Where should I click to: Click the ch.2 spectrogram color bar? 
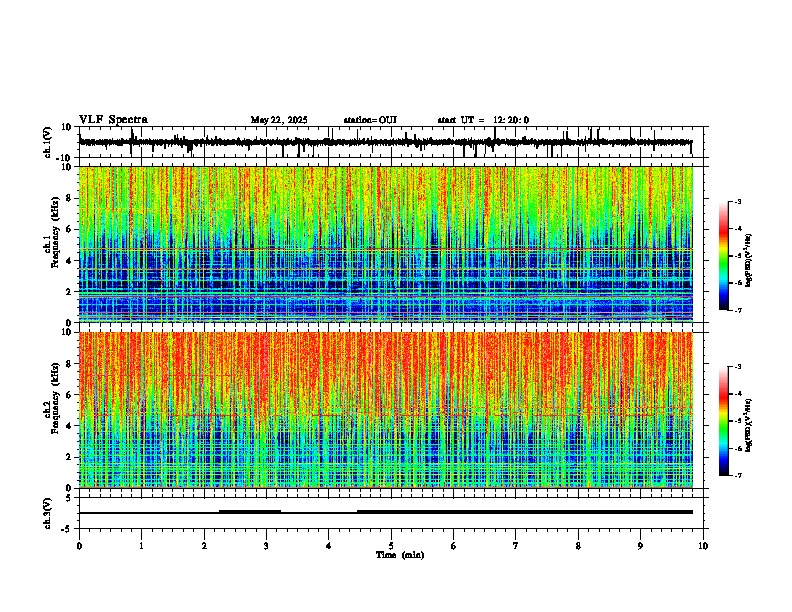(x=724, y=421)
